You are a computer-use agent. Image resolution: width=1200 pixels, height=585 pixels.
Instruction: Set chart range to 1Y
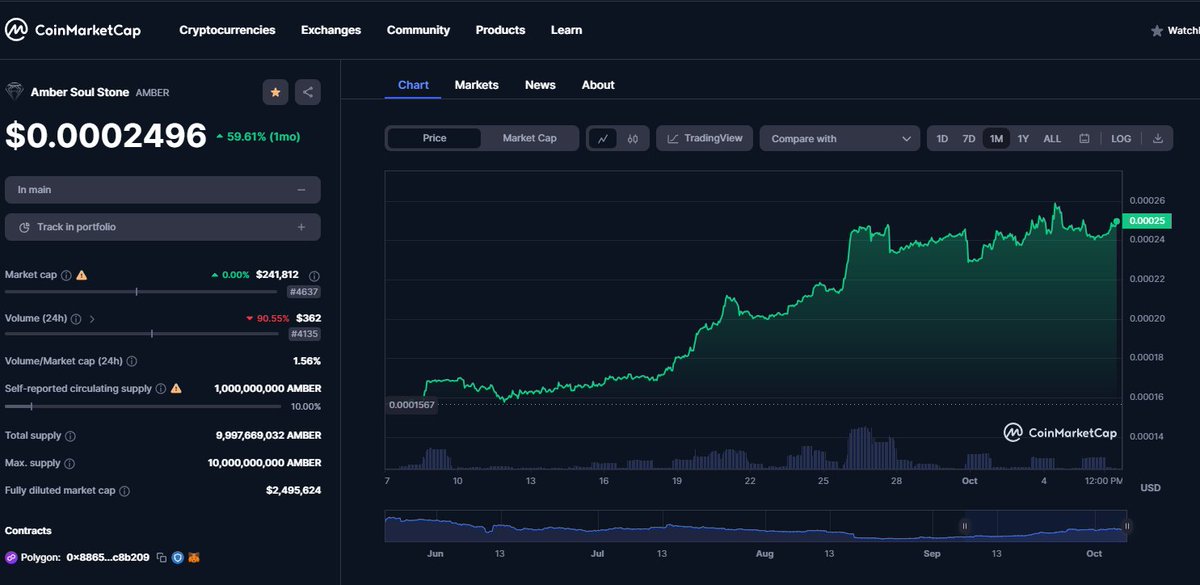click(1023, 139)
